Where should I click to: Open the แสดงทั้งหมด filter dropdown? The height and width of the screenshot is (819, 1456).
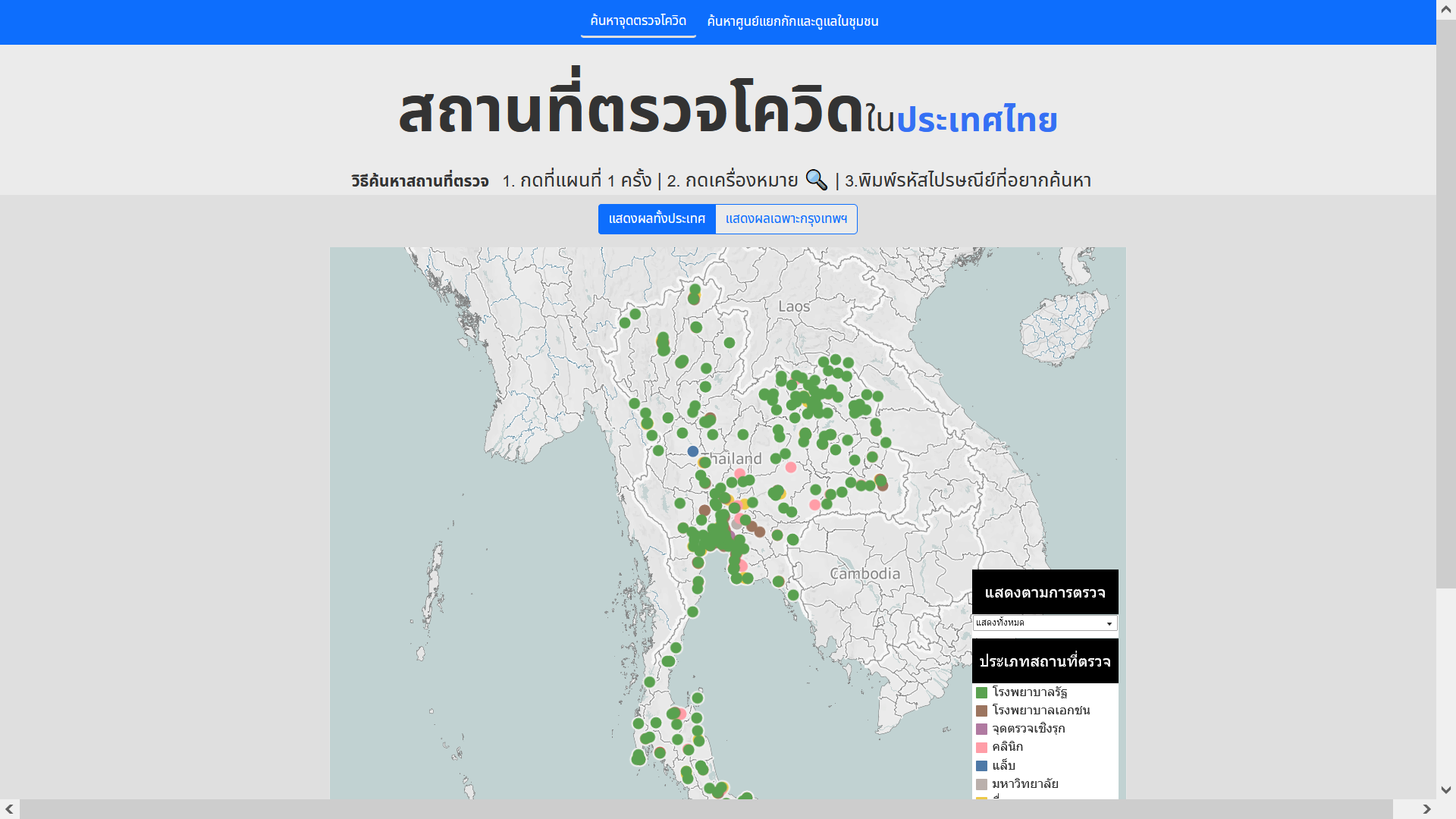point(1045,623)
